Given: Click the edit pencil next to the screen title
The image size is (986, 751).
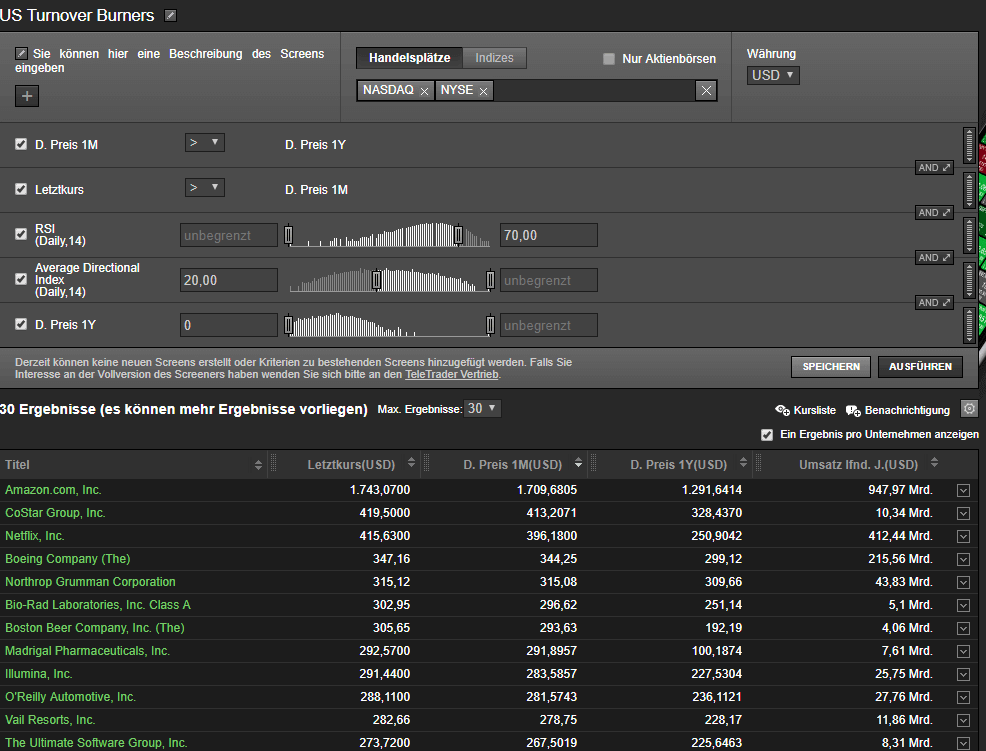Looking at the screenshot, I should 170,15.
